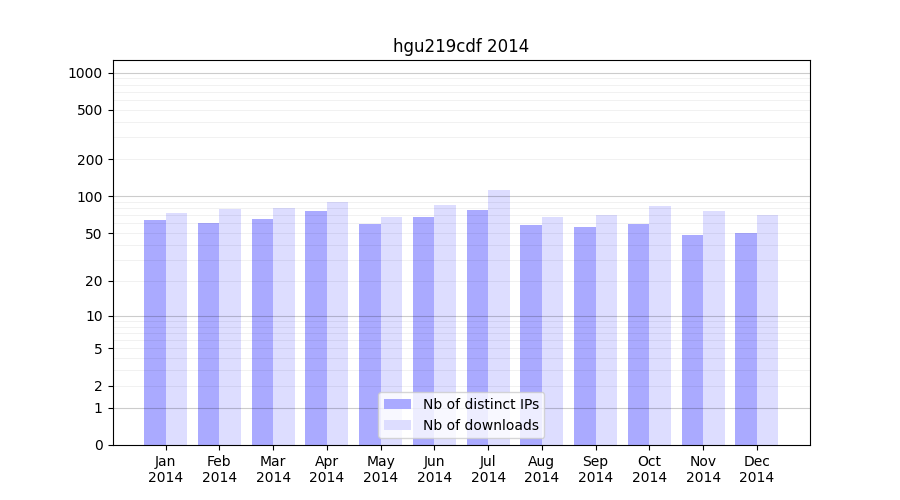Click the 100 tick label on the y-axis
900x500 pixels.
(x=90, y=197)
